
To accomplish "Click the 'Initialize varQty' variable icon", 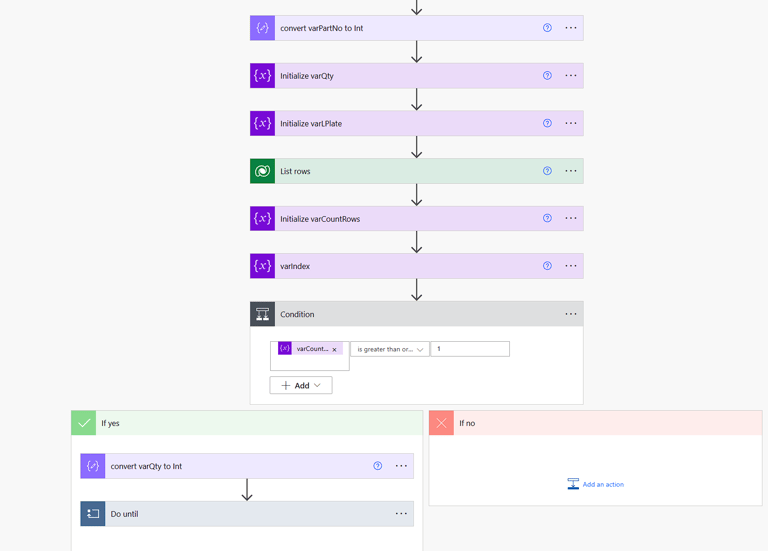I will tap(263, 75).
